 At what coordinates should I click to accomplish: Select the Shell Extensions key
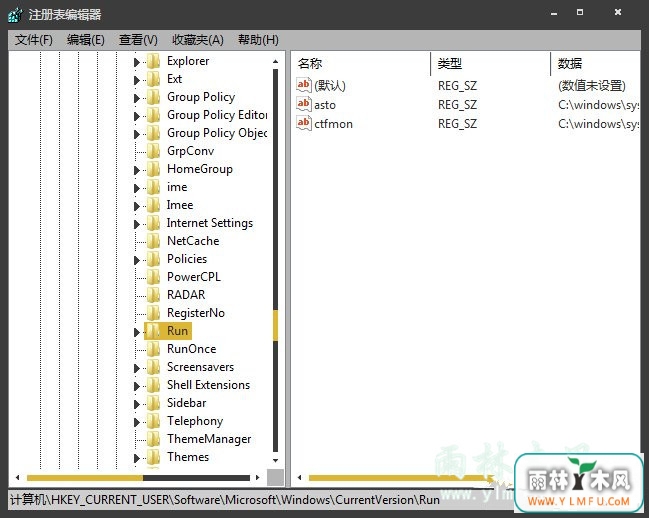pyautogui.click(x=208, y=385)
